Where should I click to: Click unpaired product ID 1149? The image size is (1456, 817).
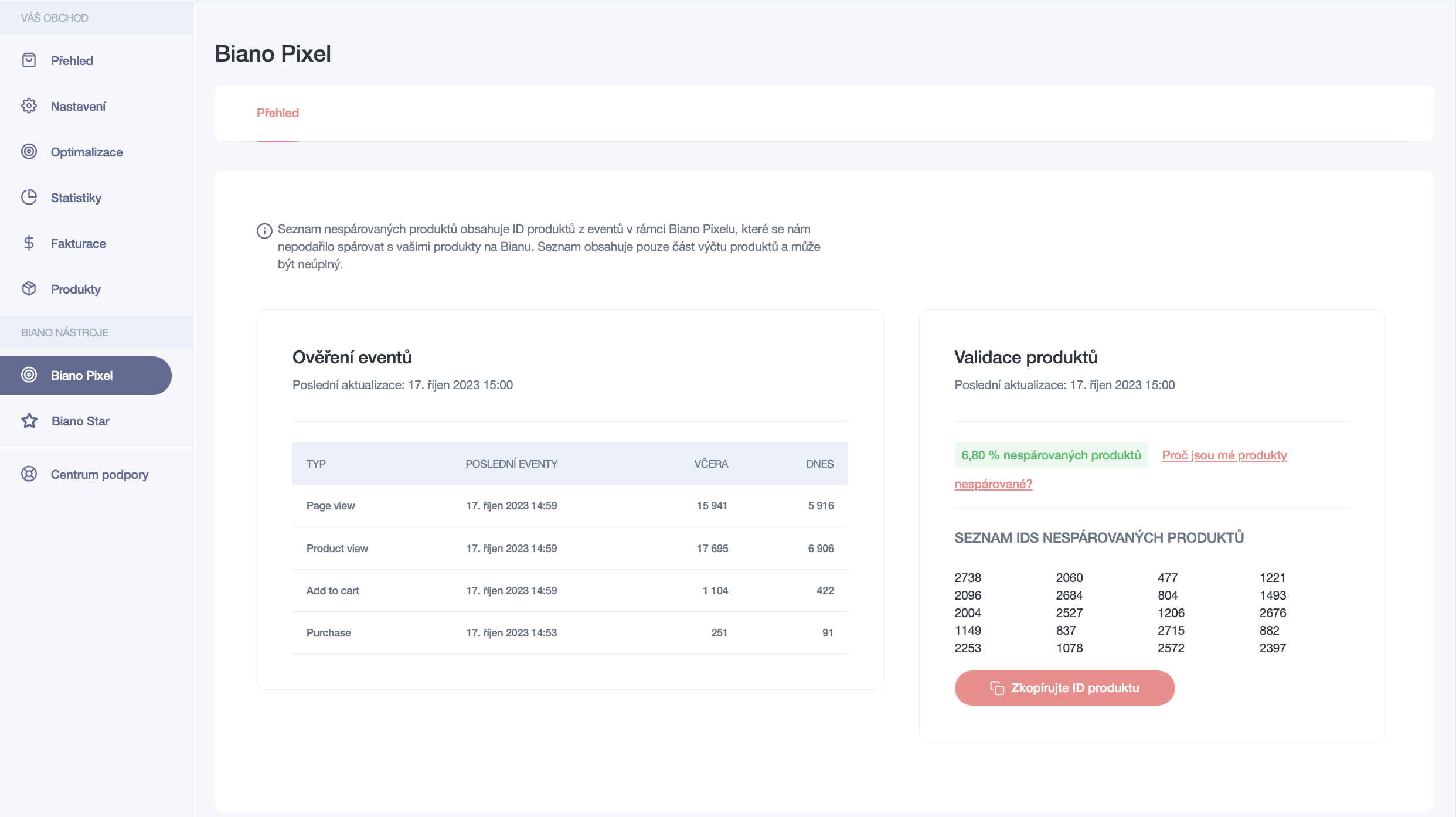pos(968,631)
